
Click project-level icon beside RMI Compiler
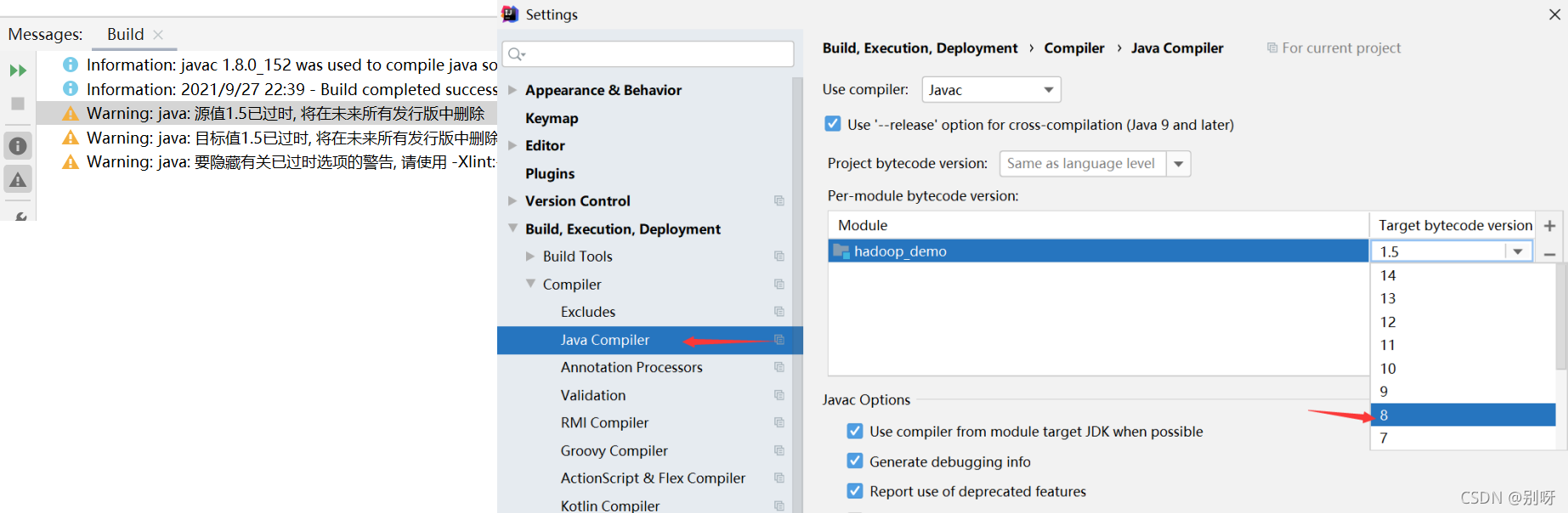click(779, 423)
